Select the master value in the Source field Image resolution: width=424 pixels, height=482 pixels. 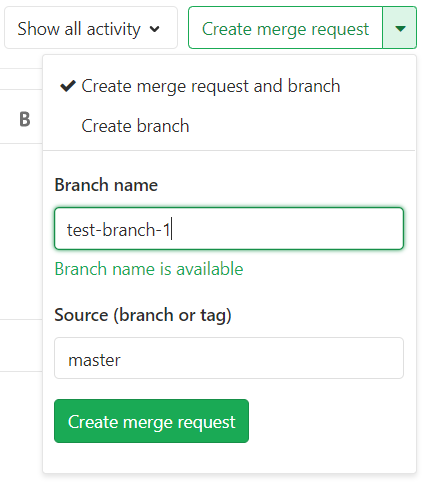pyautogui.click(x=94, y=360)
